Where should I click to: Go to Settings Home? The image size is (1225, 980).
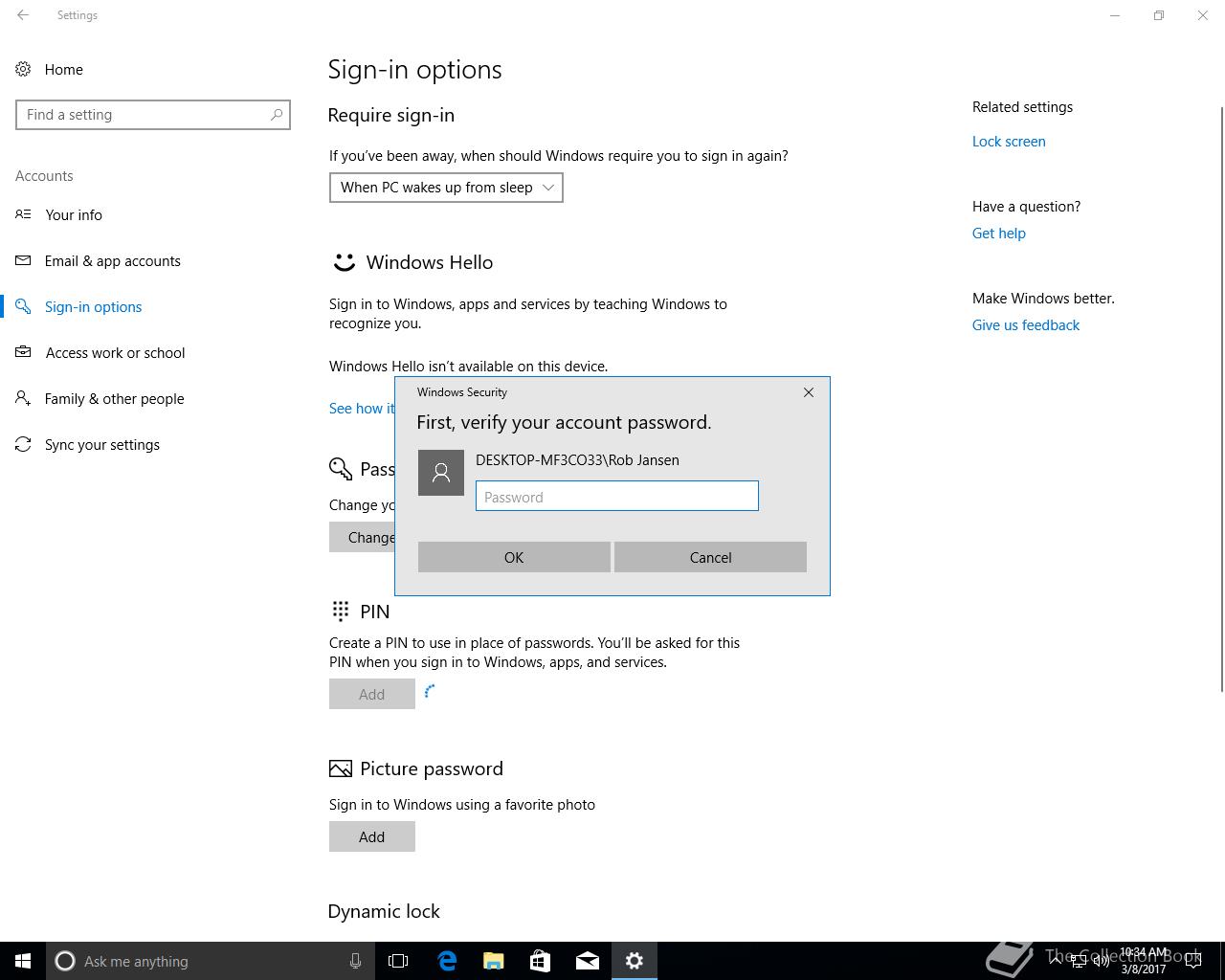[64, 69]
